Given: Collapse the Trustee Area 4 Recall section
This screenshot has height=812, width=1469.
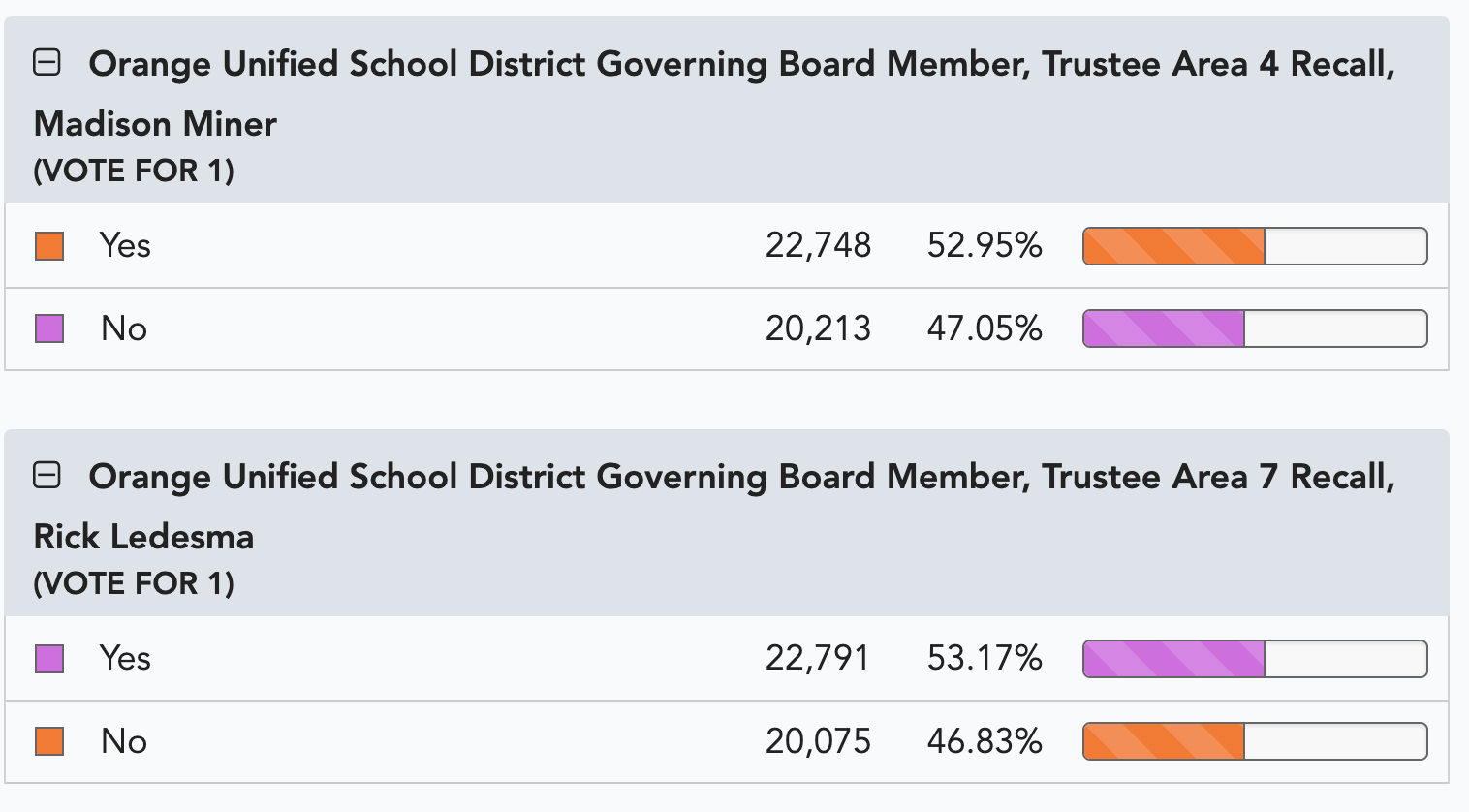Looking at the screenshot, I should click(47, 63).
